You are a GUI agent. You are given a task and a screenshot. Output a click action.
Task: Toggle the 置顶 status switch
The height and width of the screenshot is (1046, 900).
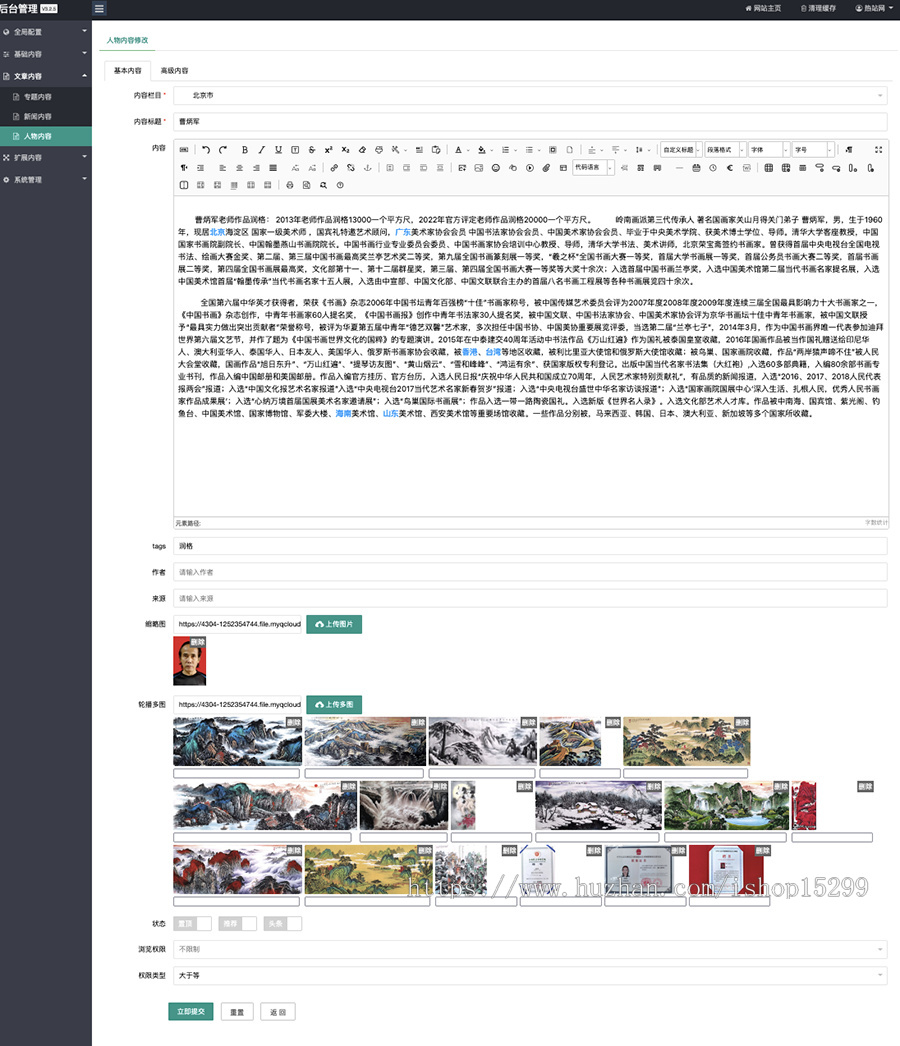pos(192,924)
